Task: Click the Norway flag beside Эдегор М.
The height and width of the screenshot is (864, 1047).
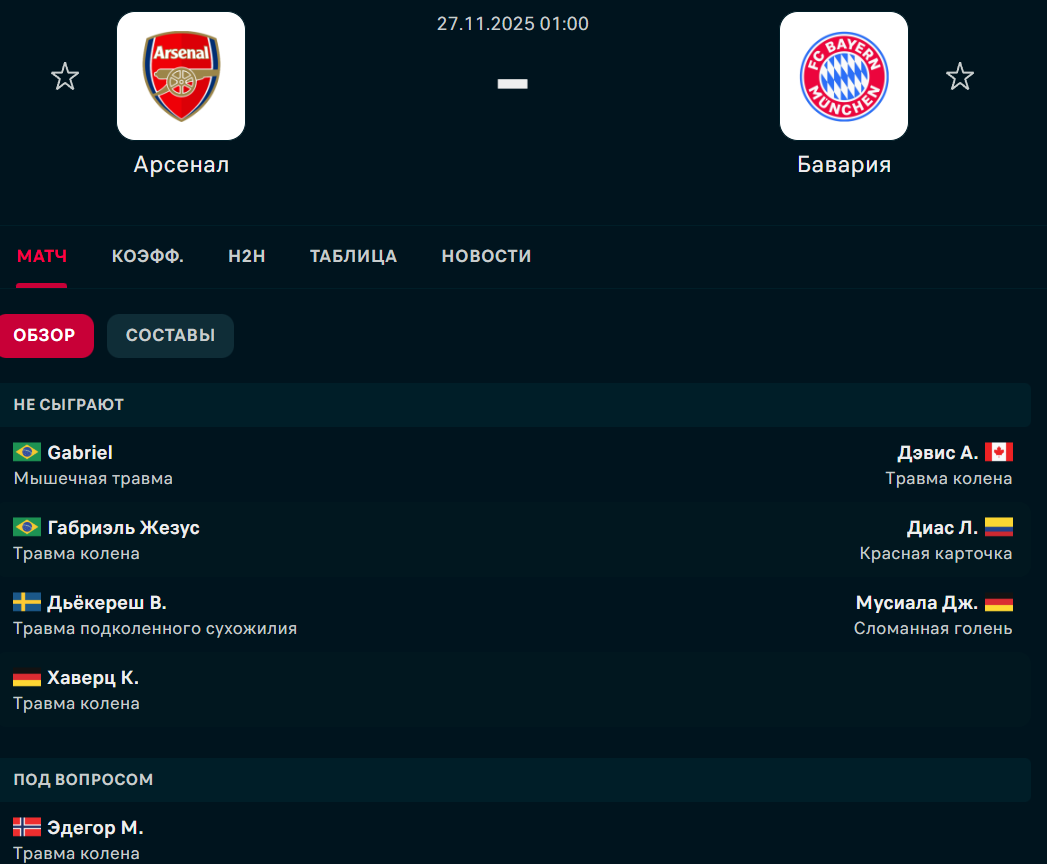Action: click(27, 828)
